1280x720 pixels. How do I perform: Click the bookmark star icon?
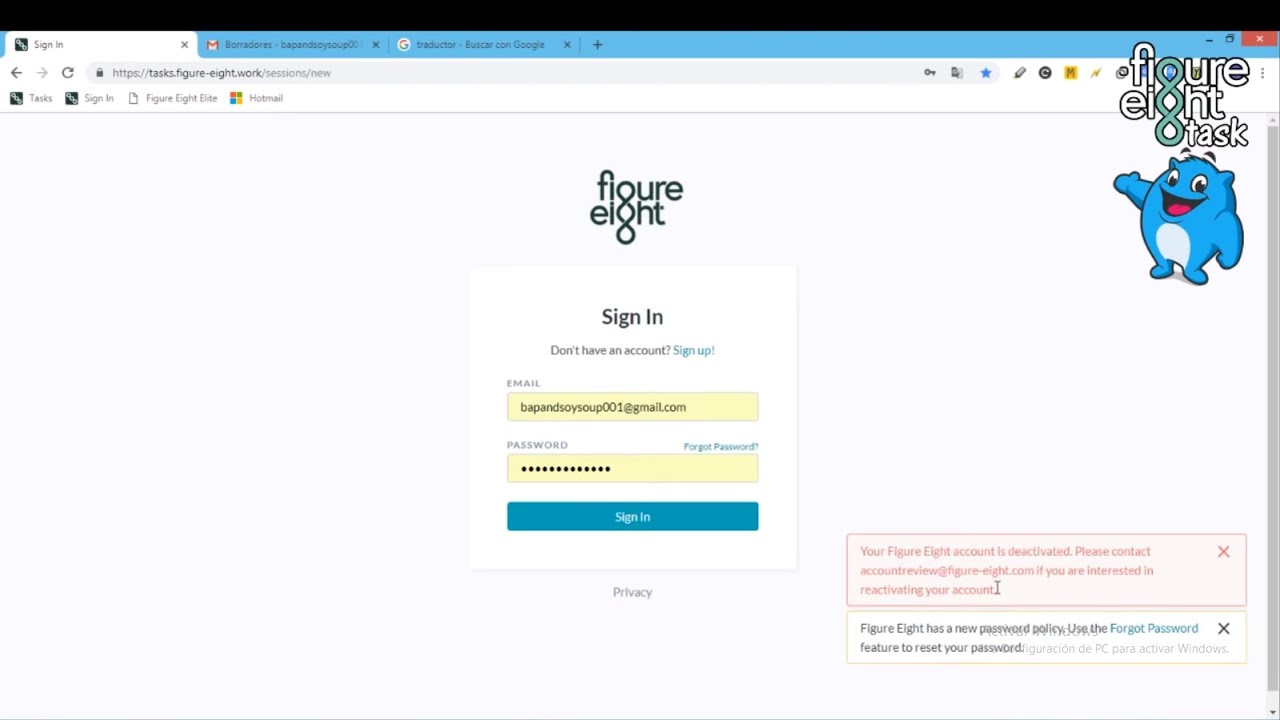pos(986,73)
